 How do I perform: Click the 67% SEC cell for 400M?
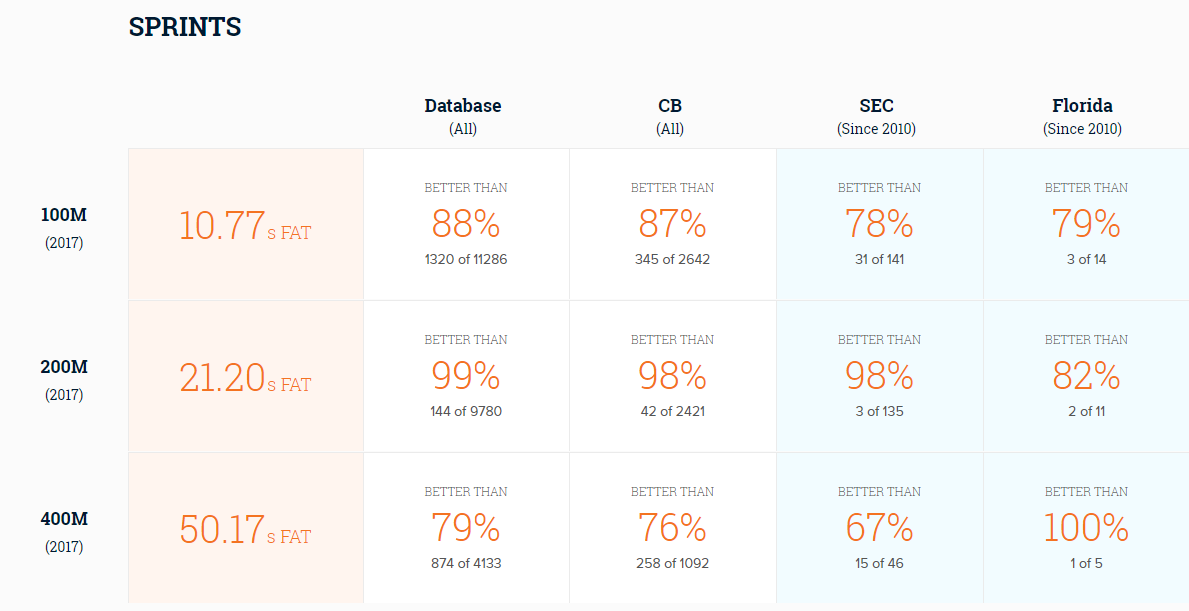(880, 528)
